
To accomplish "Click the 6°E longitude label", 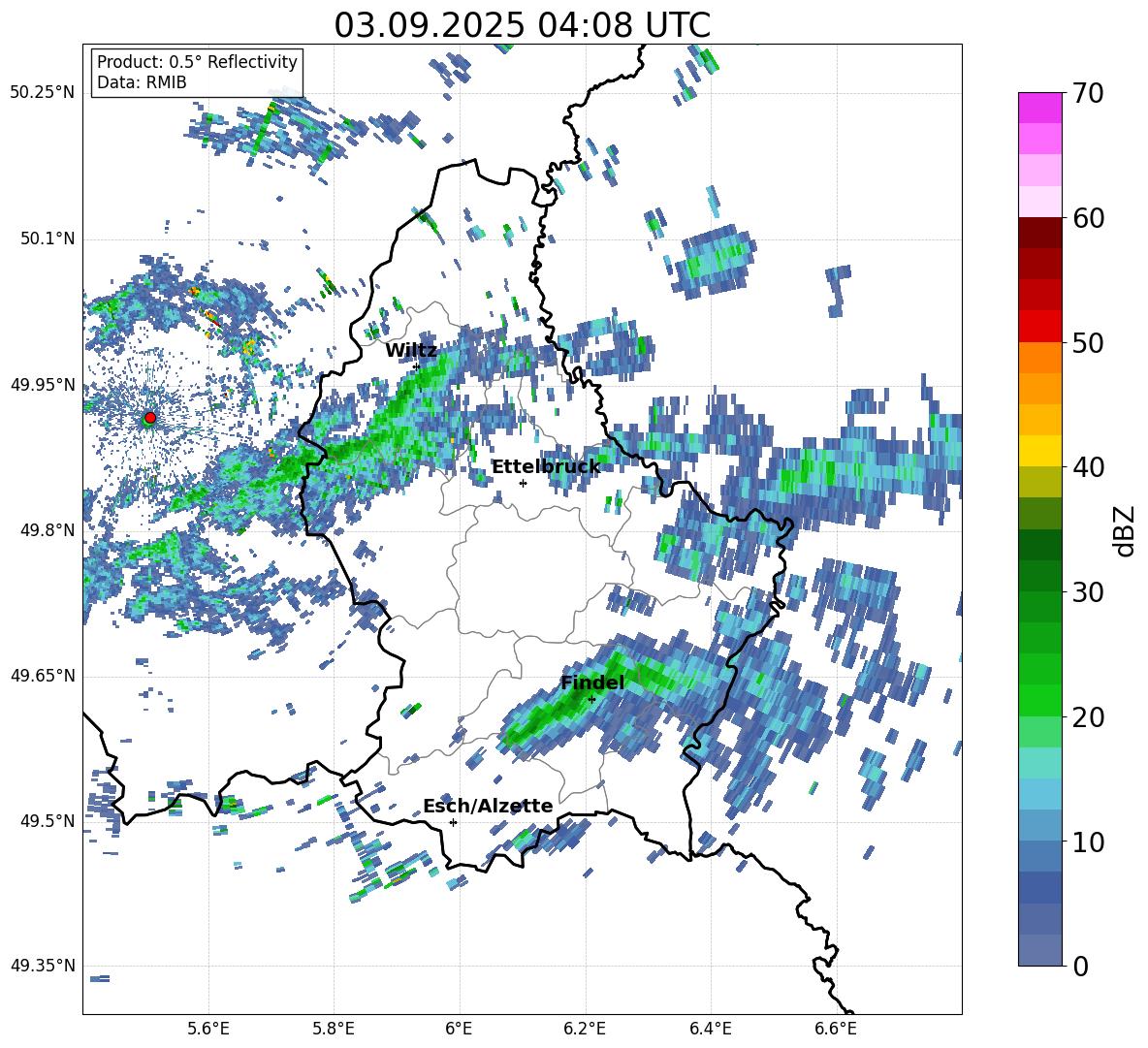I will pyautogui.click(x=459, y=1029).
